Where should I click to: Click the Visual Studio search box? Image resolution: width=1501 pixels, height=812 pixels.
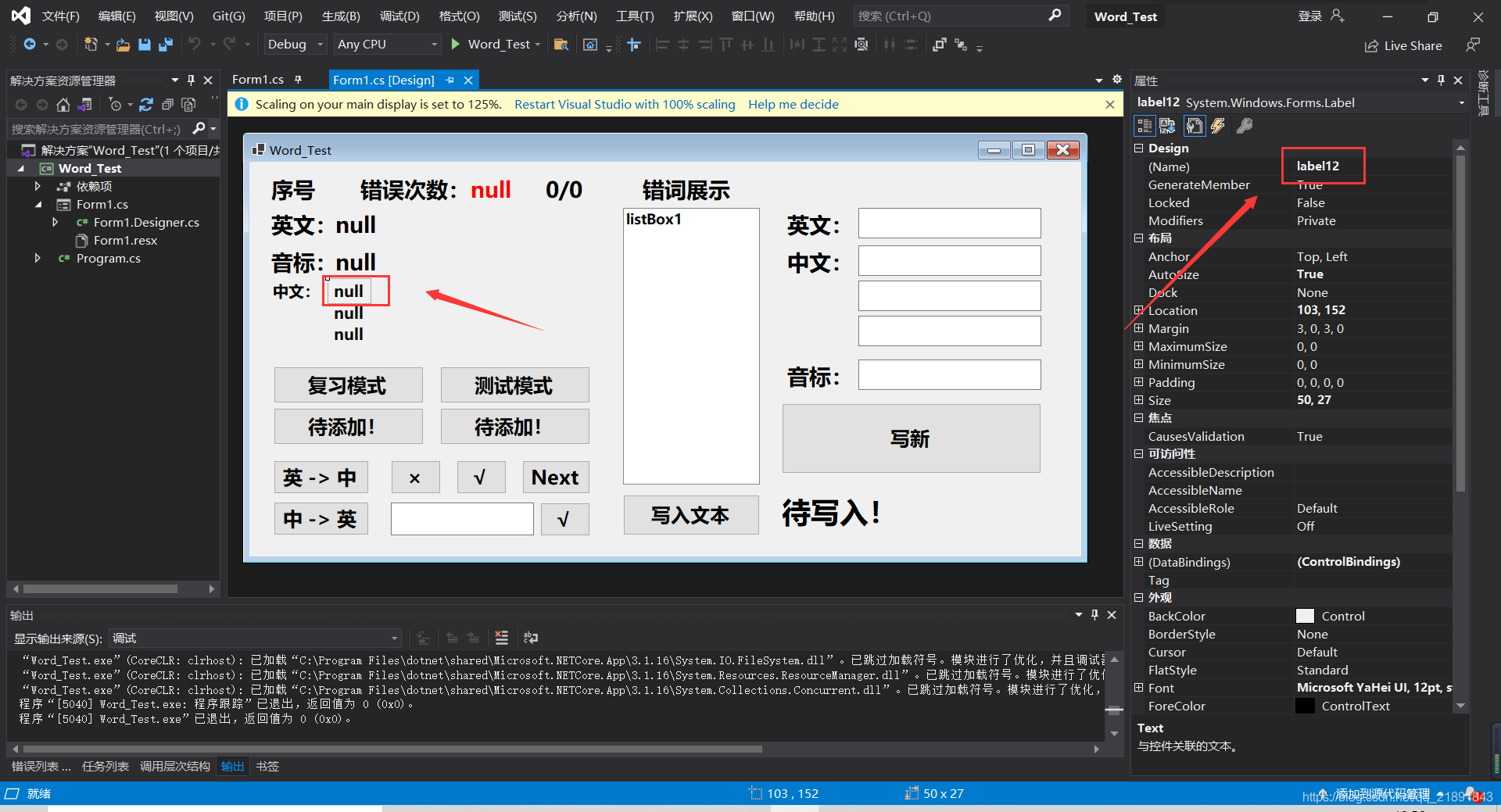[960, 16]
